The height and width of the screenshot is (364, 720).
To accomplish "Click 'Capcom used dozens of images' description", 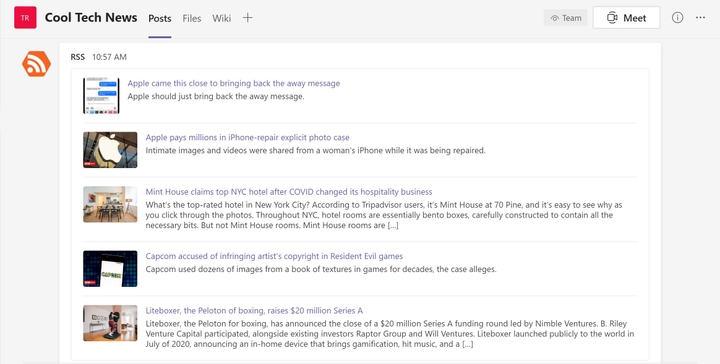I will click(321, 269).
